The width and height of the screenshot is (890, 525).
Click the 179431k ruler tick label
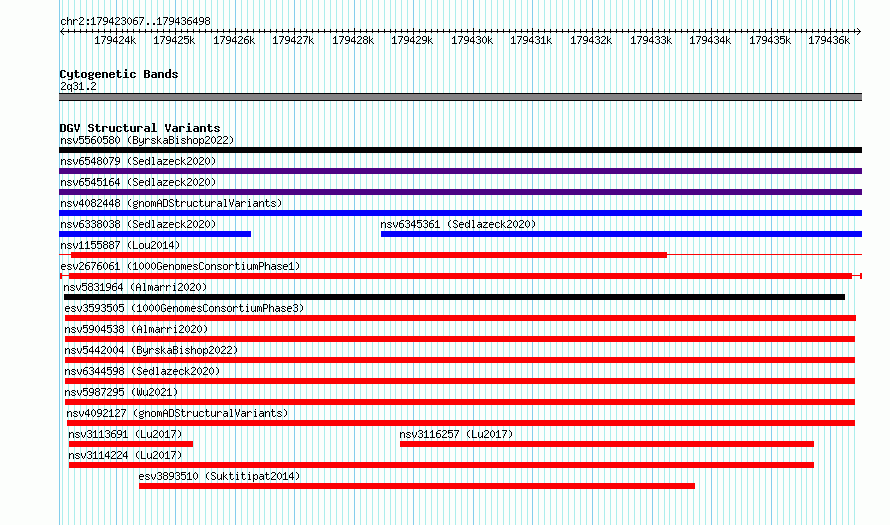click(531, 40)
